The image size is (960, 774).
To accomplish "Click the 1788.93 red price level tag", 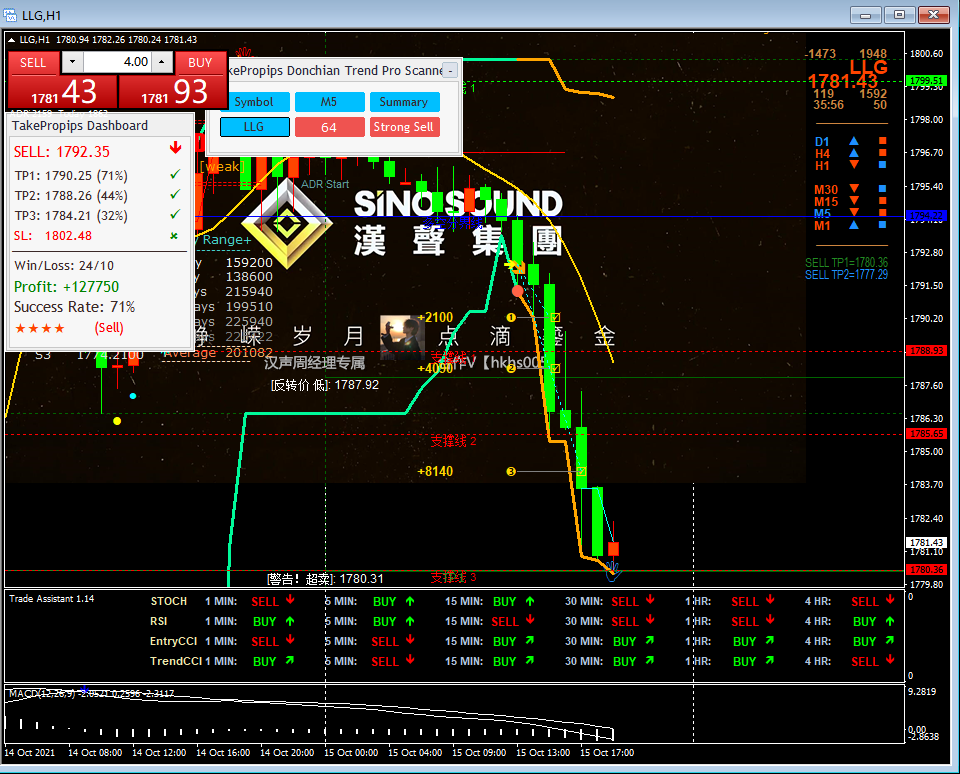I will click(926, 351).
